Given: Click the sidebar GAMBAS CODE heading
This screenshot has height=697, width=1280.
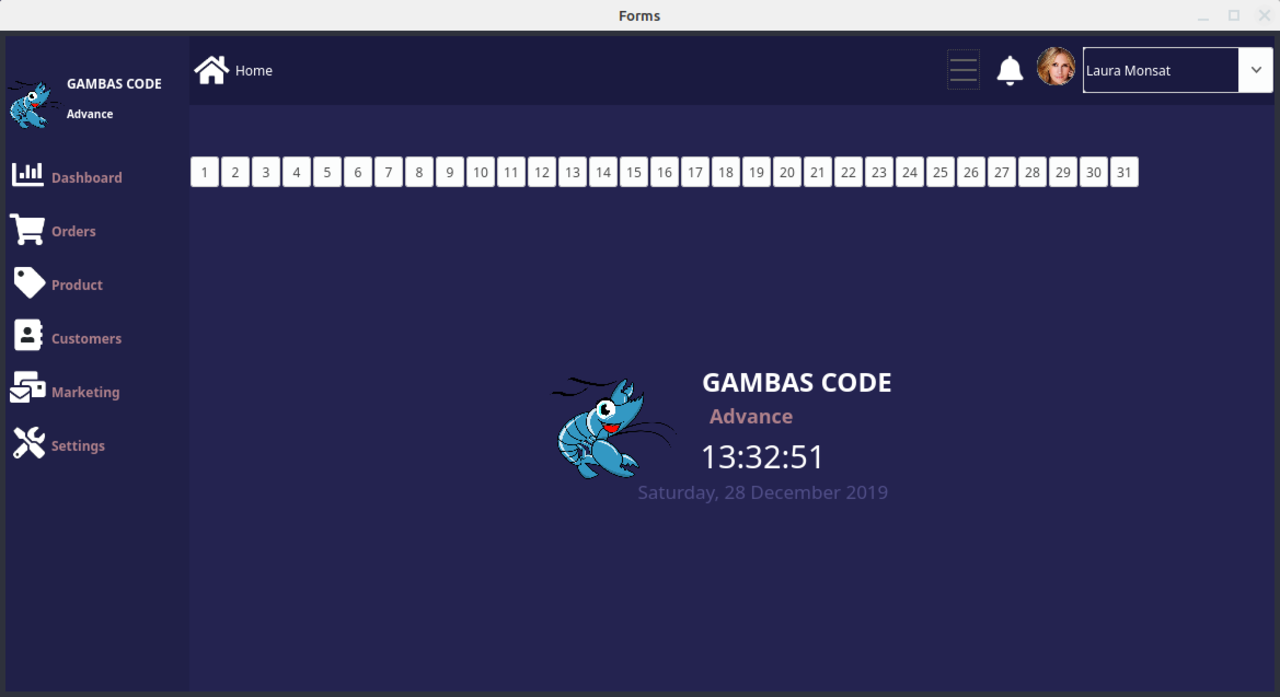Looking at the screenshot, I should 114,84.
